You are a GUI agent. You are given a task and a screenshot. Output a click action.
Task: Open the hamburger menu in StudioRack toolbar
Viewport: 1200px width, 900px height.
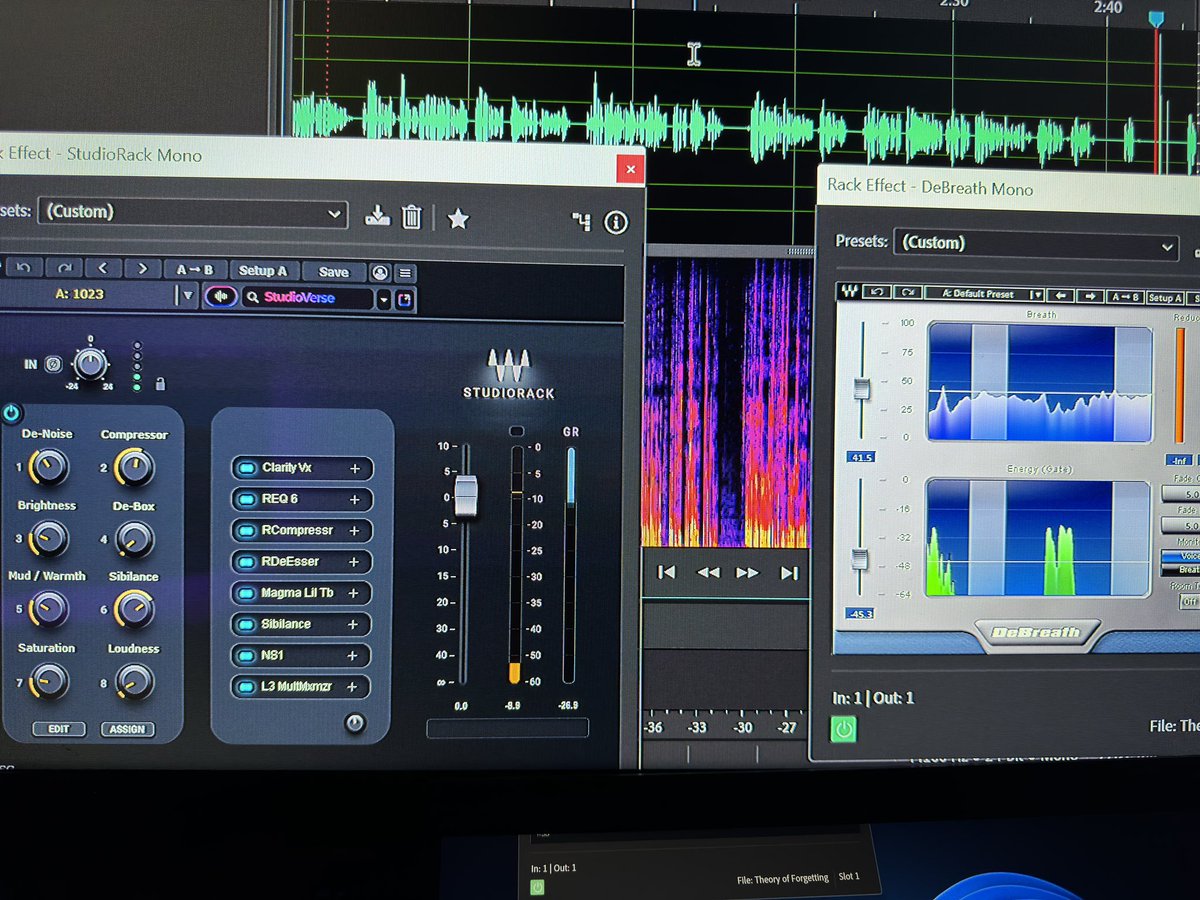coord(406,271)
